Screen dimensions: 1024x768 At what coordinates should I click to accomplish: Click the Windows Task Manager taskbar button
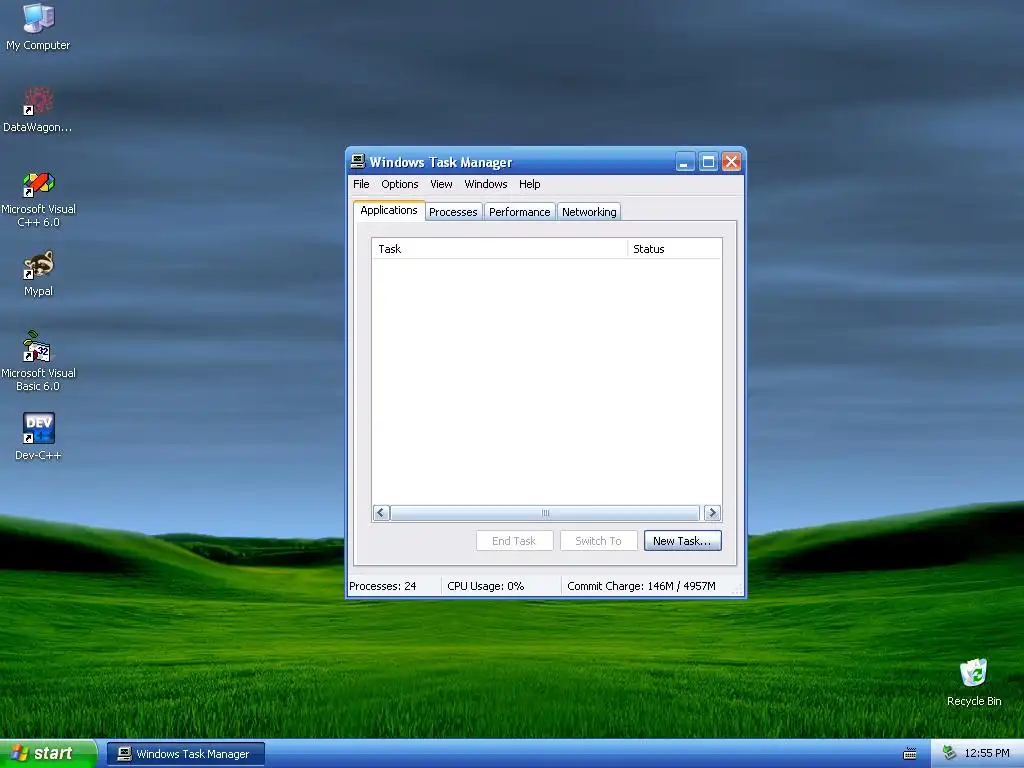[186, 754]
